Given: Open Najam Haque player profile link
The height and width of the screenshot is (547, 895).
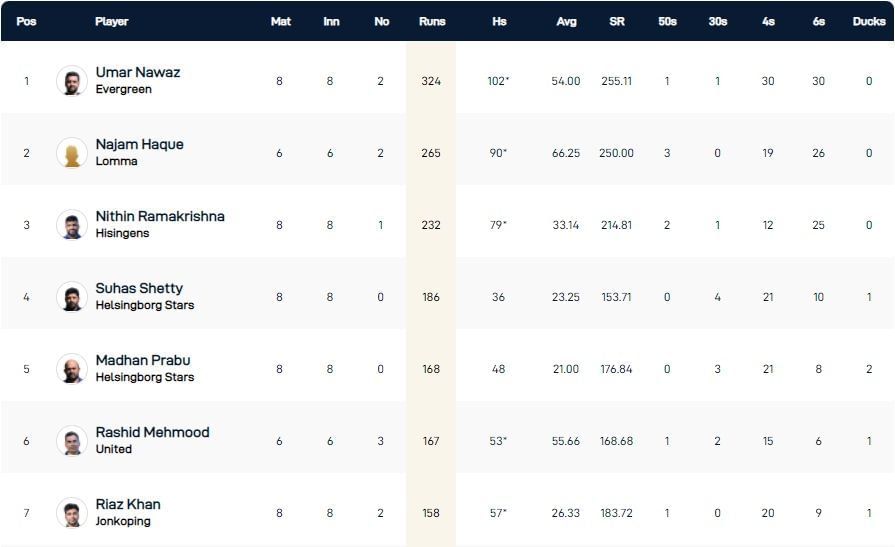Looking at the screenshot, I should click(x=140, y=145).
